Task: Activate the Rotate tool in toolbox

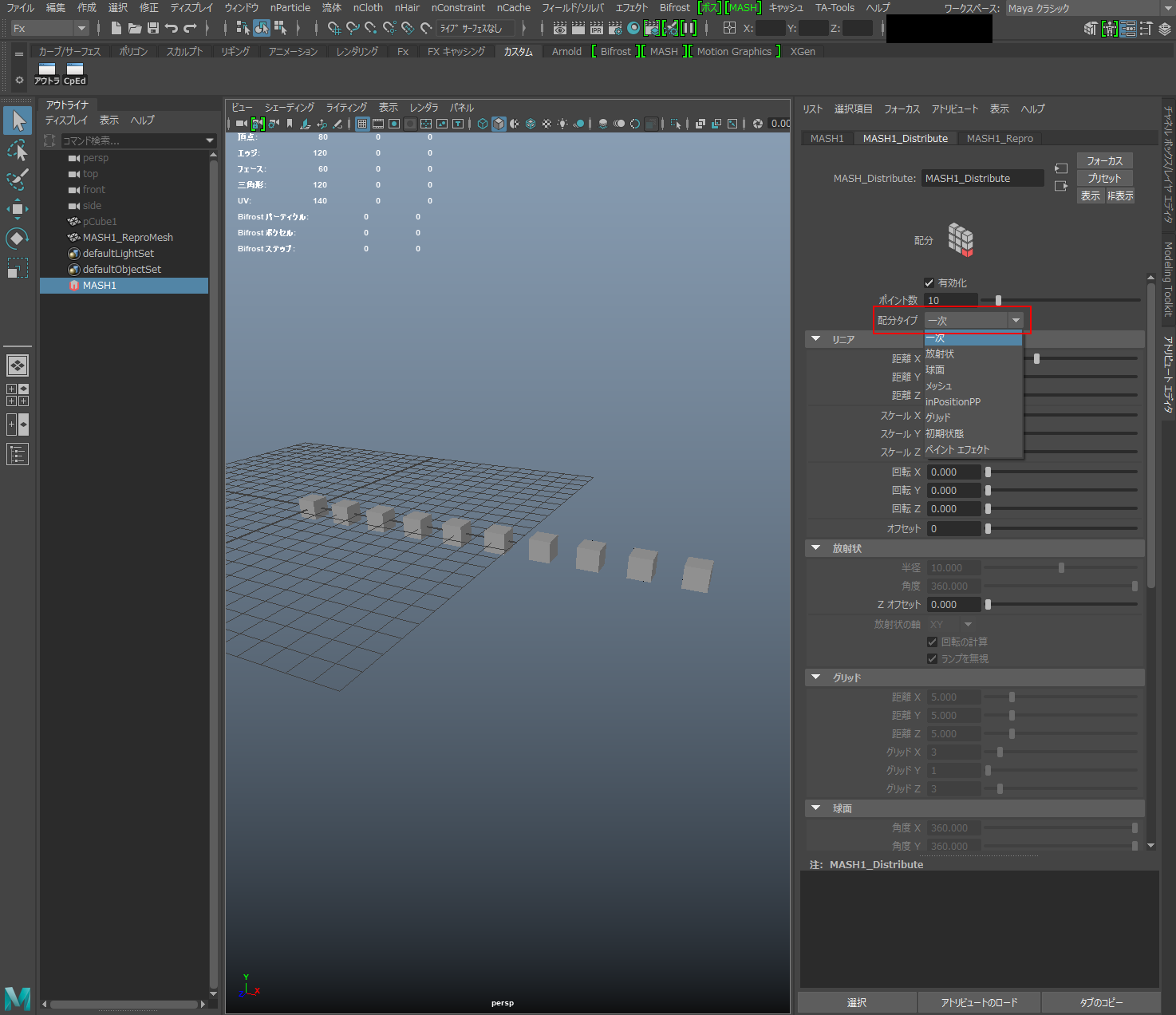Action: [18, 238]
